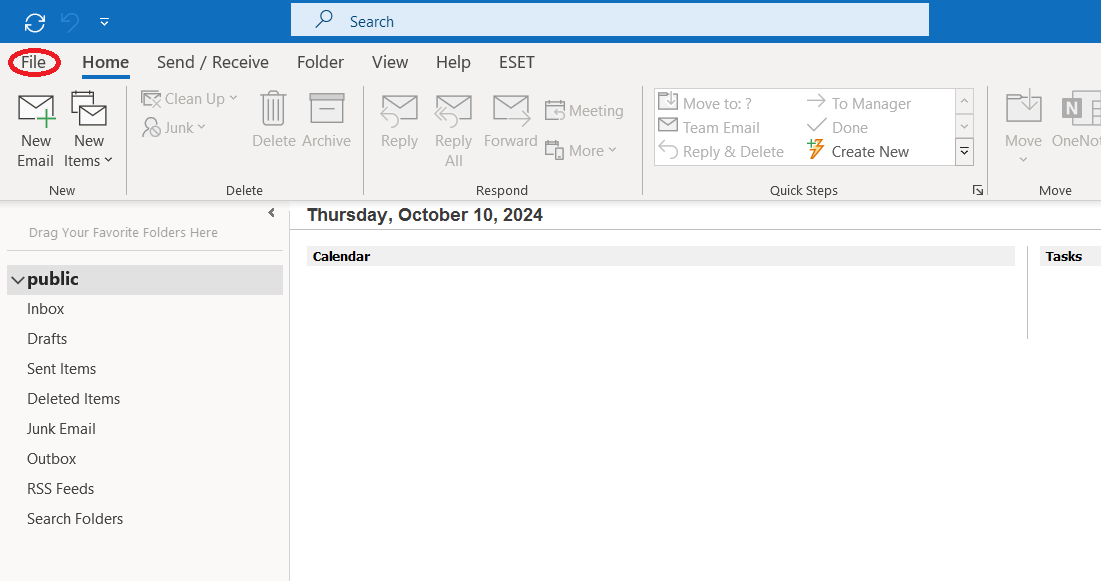Click the 'Thursday, October 10, 2024' date heading
The image size is (1101, 581).
coord(425,215)
